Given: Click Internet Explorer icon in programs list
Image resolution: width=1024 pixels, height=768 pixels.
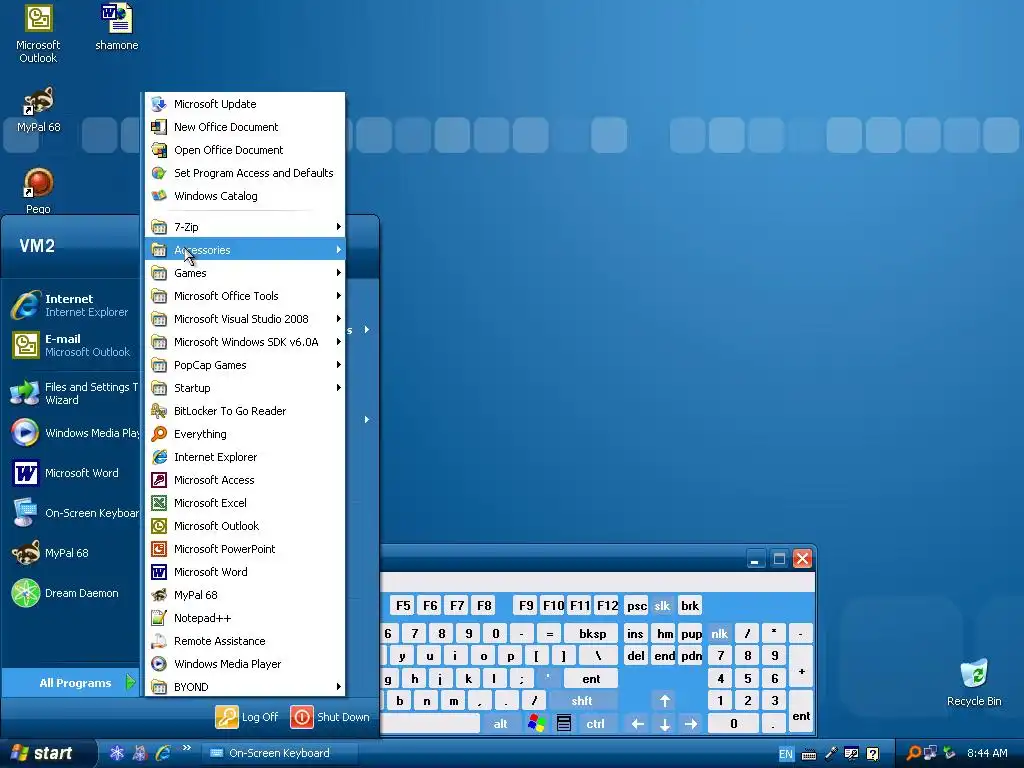Looking at the screenshot, I should tap(159, 457).
